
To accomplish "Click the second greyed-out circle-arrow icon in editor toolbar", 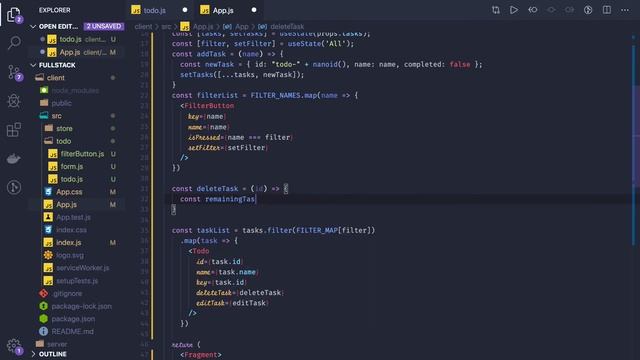I will pyautogui.click(x=569, y=10).
